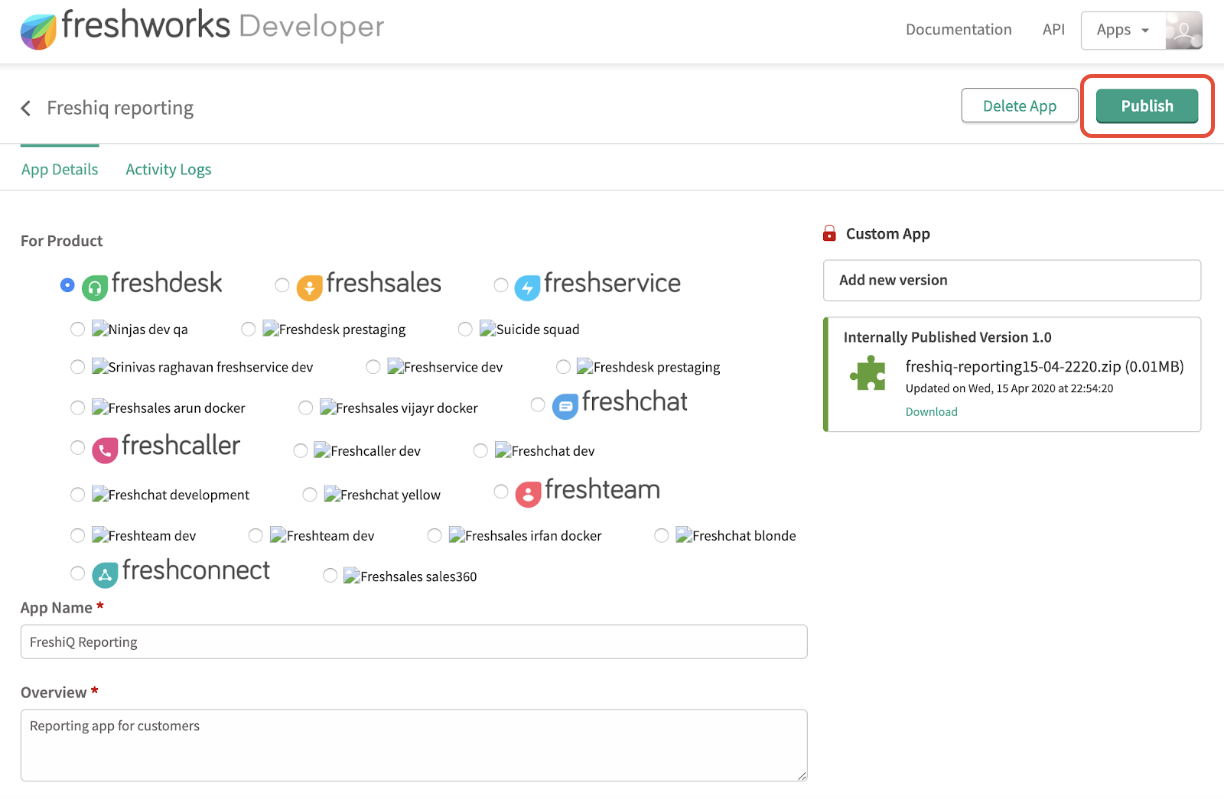Click the App Name input field
Screen dimensions: 1224x799
point(414,642)
